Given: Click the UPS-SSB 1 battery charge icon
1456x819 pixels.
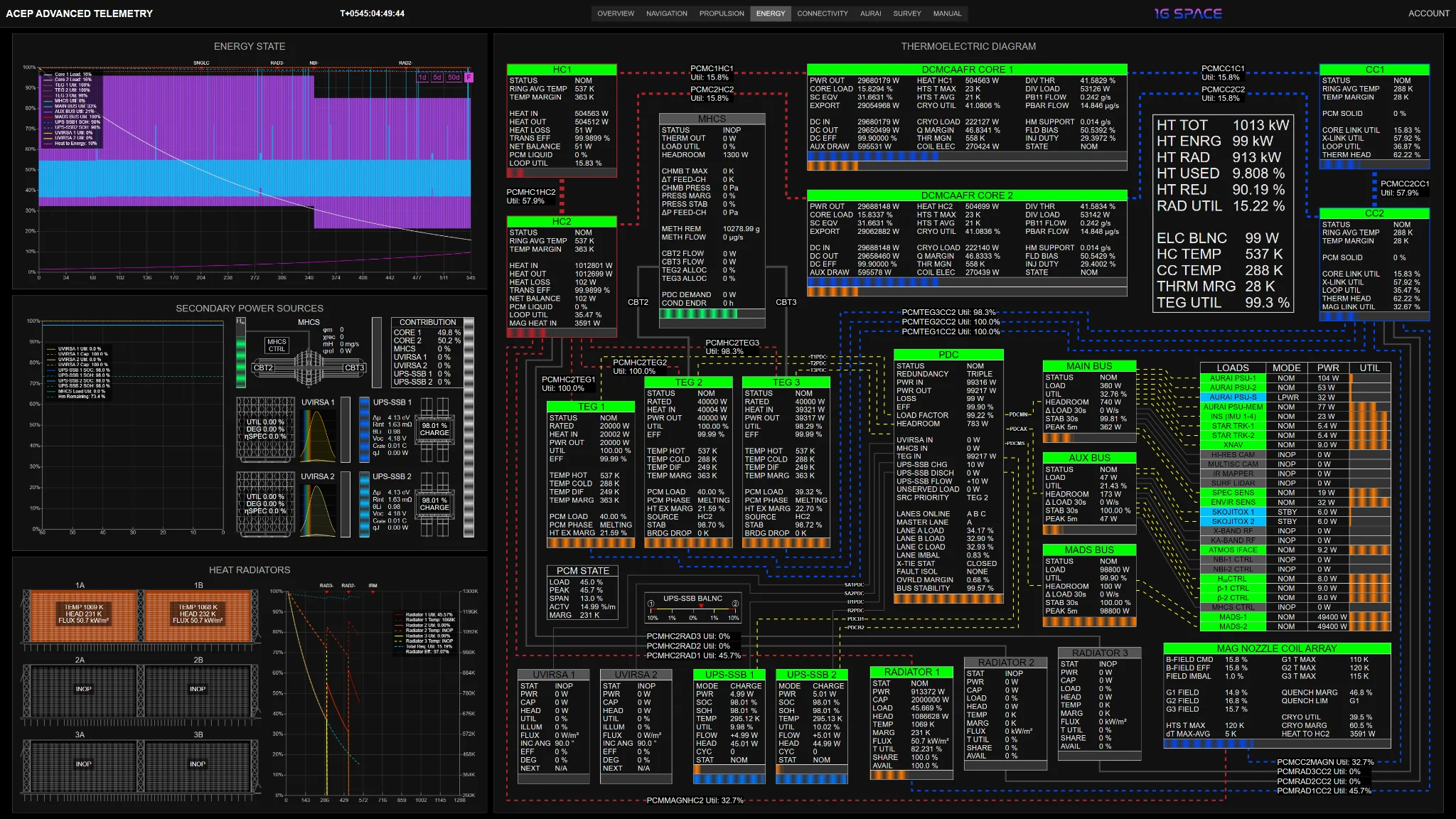Looking at the screenshot, I should coord(434,429).
